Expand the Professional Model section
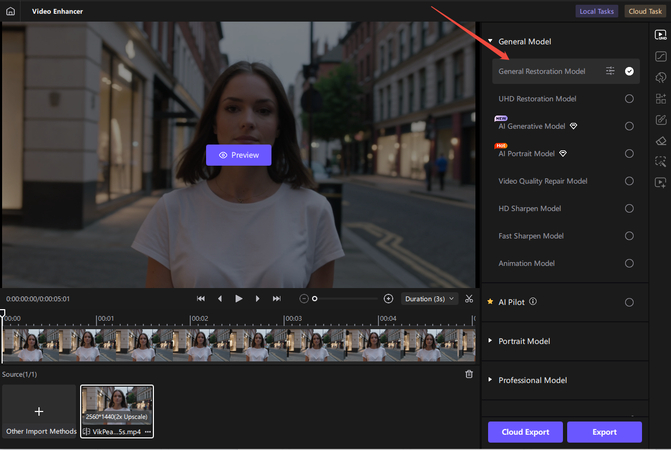671x450 pixels. [x=490, y=379]
